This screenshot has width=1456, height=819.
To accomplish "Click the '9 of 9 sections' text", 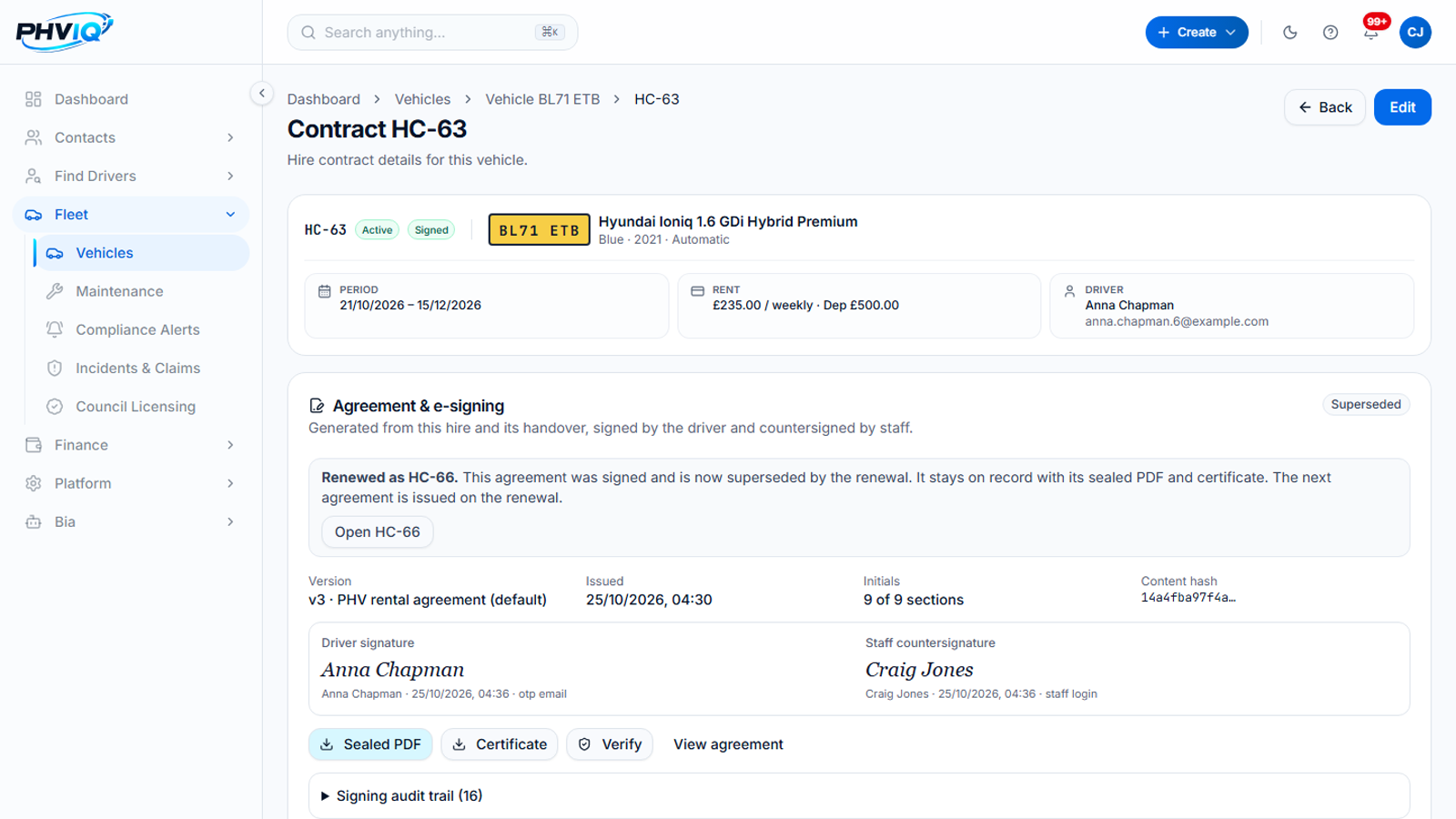I will pos(914,600).
